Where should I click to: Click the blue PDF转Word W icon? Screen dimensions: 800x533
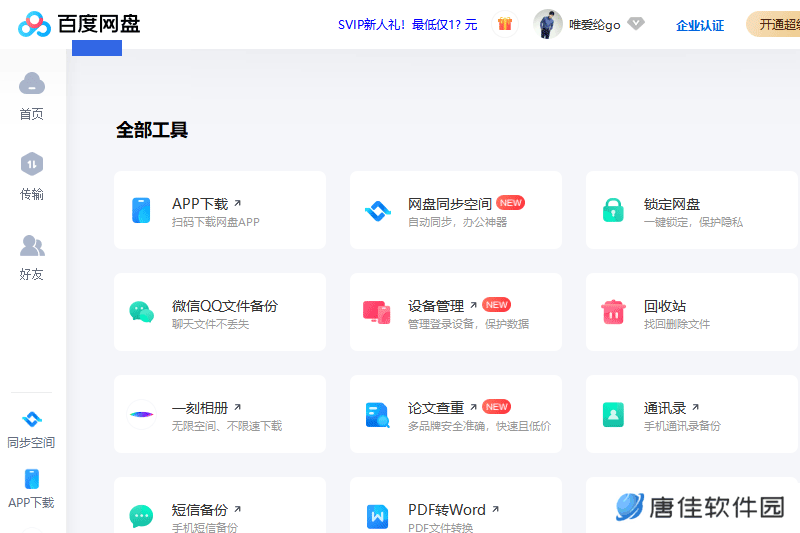point(378,517)
